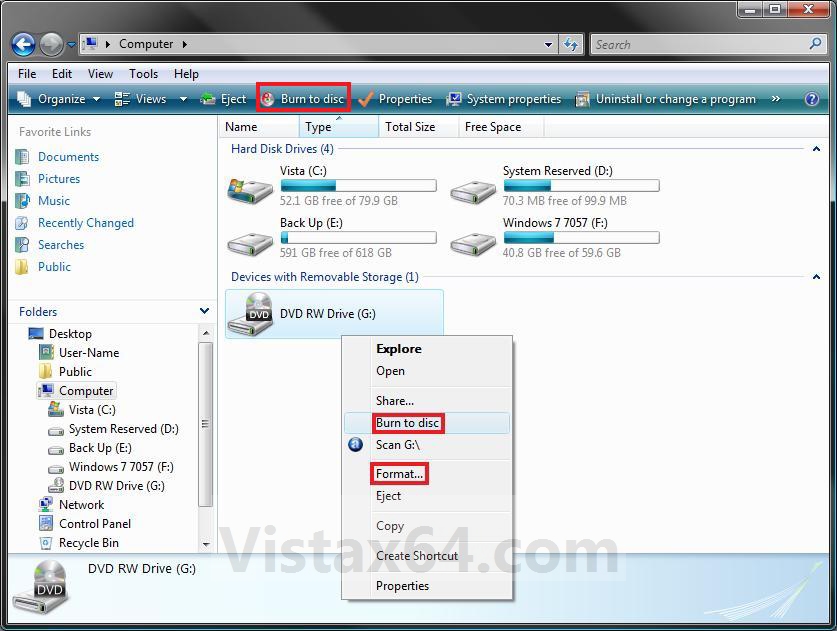Click System Reserved (D:) capacity bar

click(581, 186)
